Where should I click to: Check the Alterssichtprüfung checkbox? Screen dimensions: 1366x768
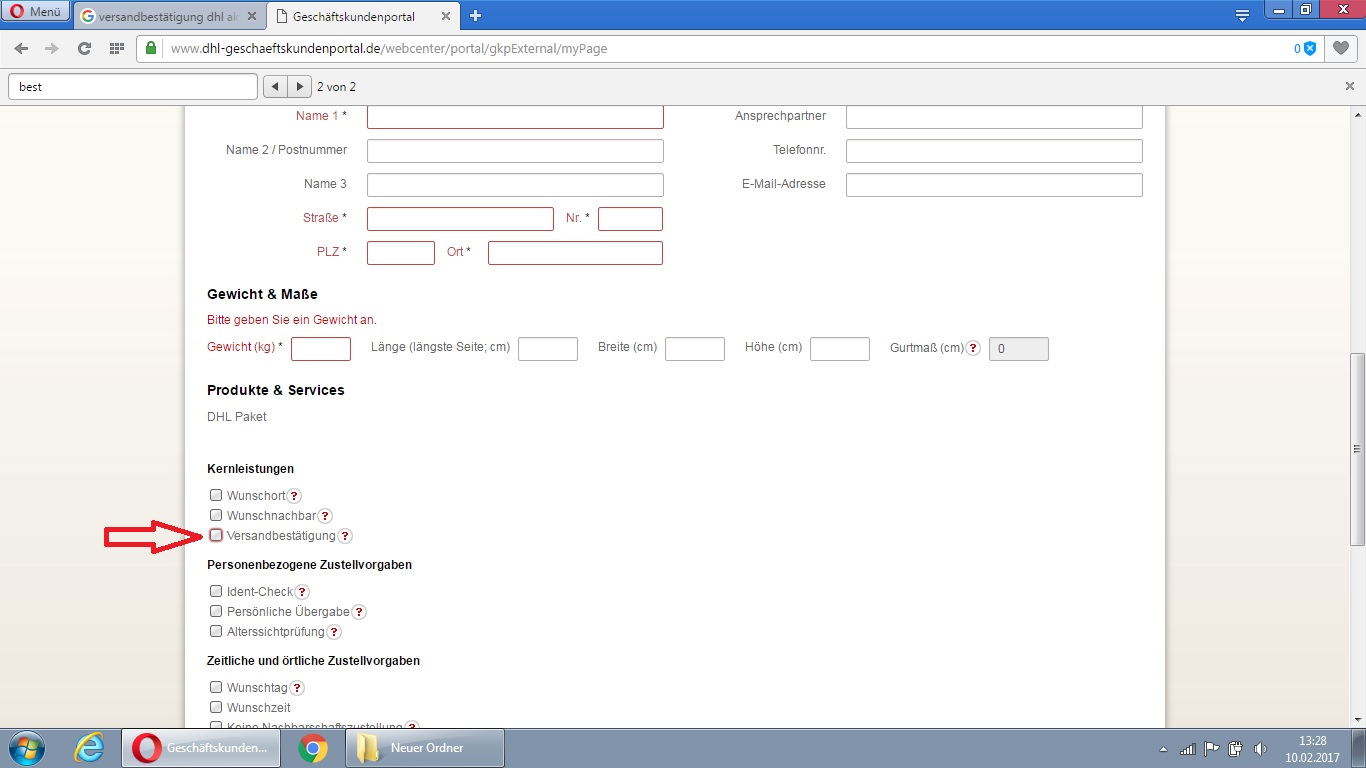(216, 631)
